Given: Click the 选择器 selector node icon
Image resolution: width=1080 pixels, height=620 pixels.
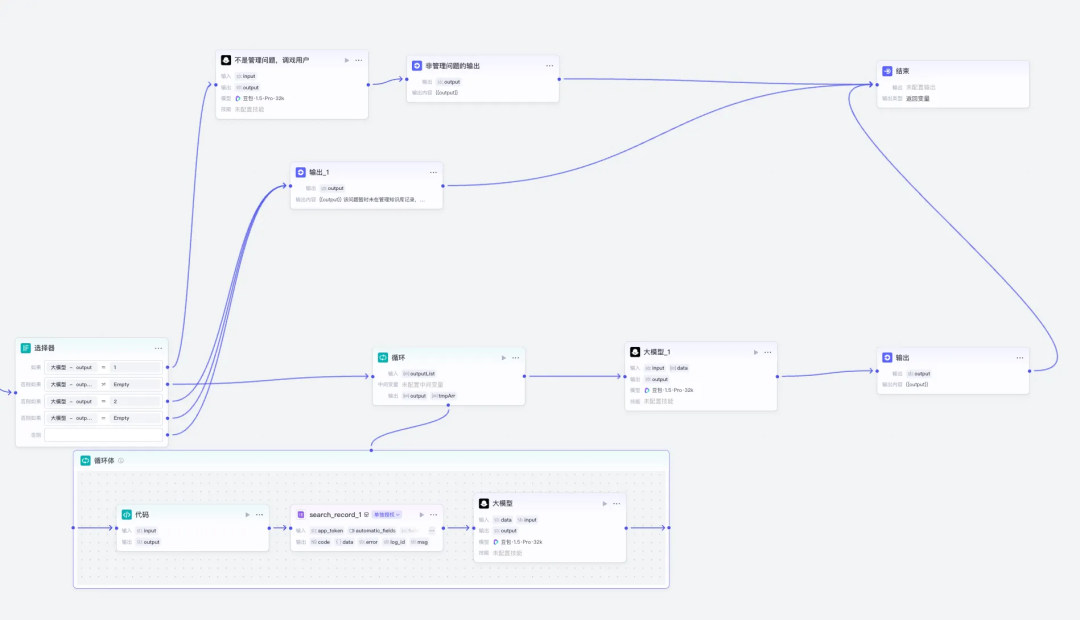Looking at the screenshot, I should 25,348.
